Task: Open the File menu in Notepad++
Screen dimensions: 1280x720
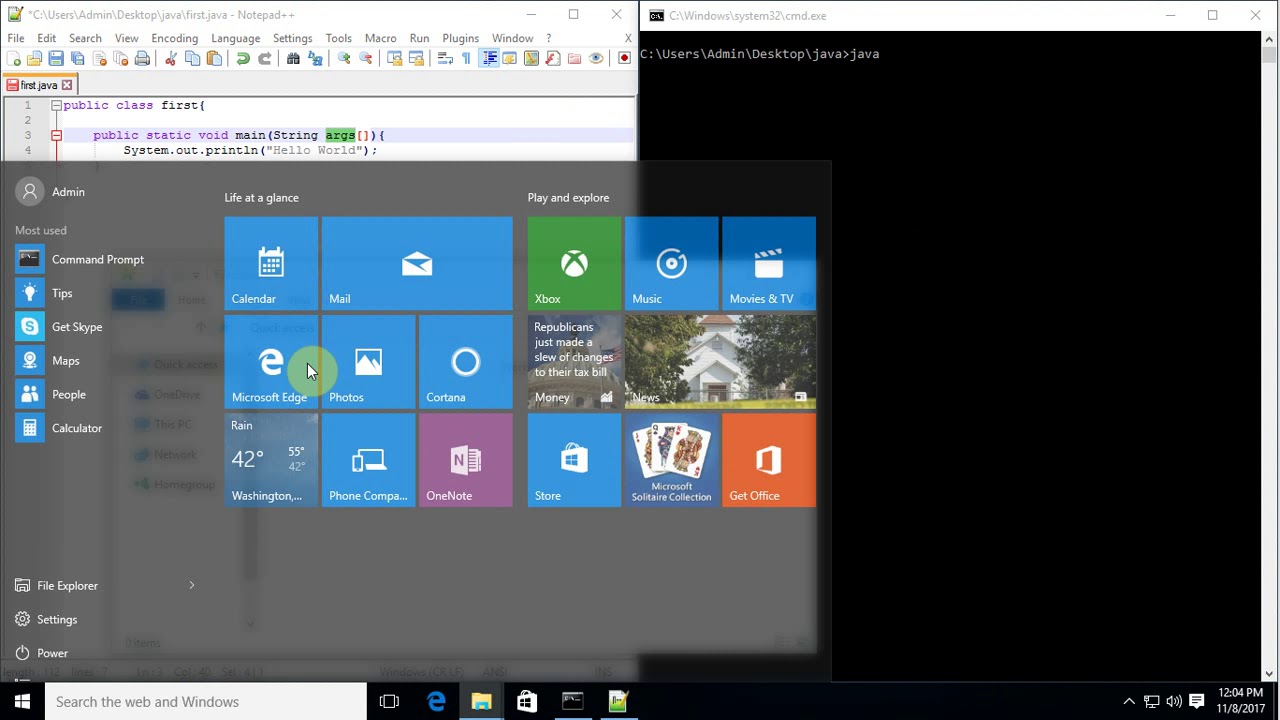Action: click(x=16, y=38)
